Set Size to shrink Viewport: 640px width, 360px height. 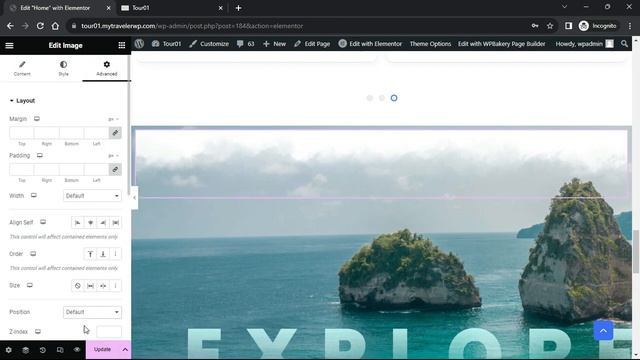click(103, 286)
